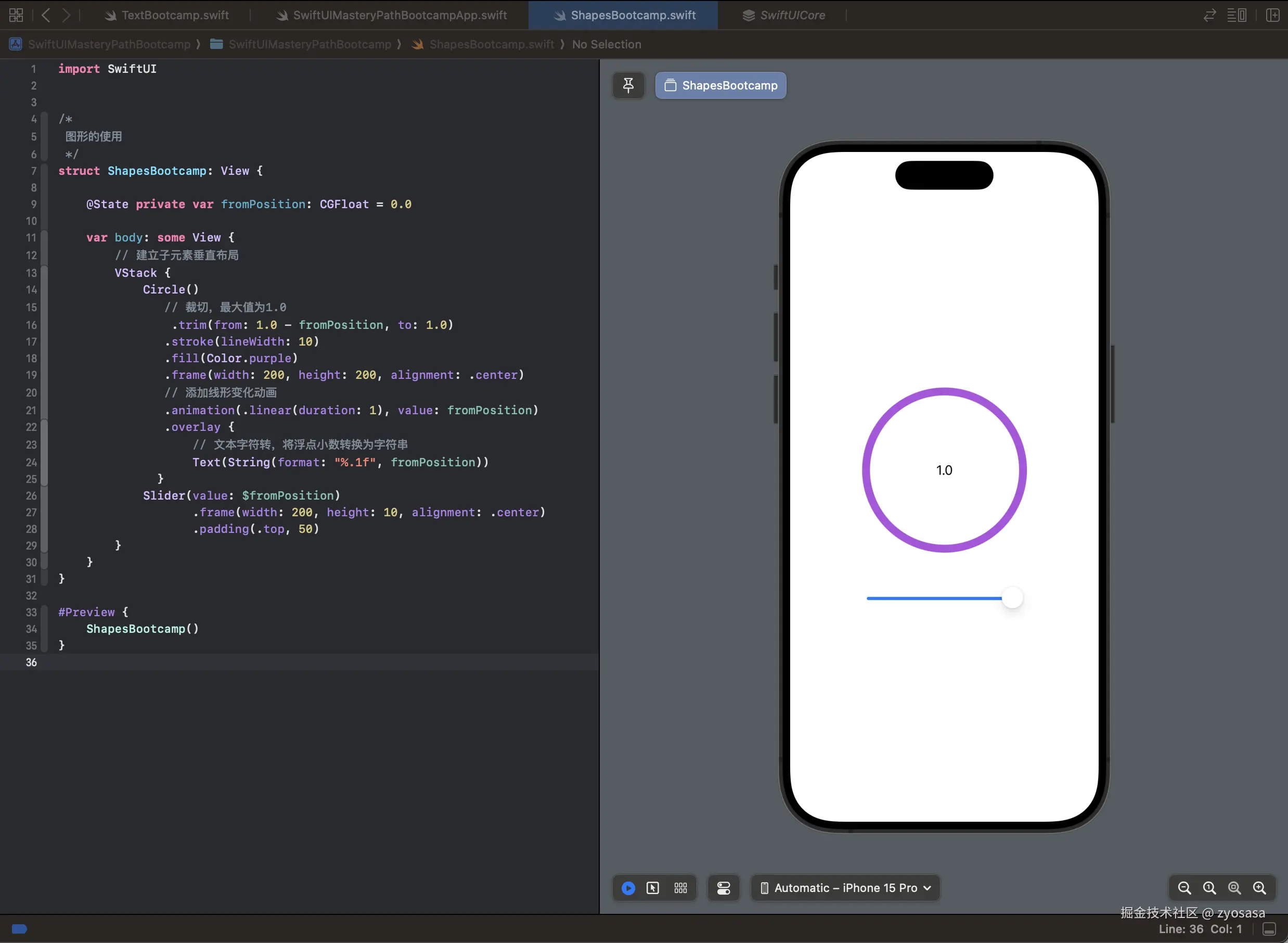Toggle the debug area at bottom right

tap(1269, 929)
